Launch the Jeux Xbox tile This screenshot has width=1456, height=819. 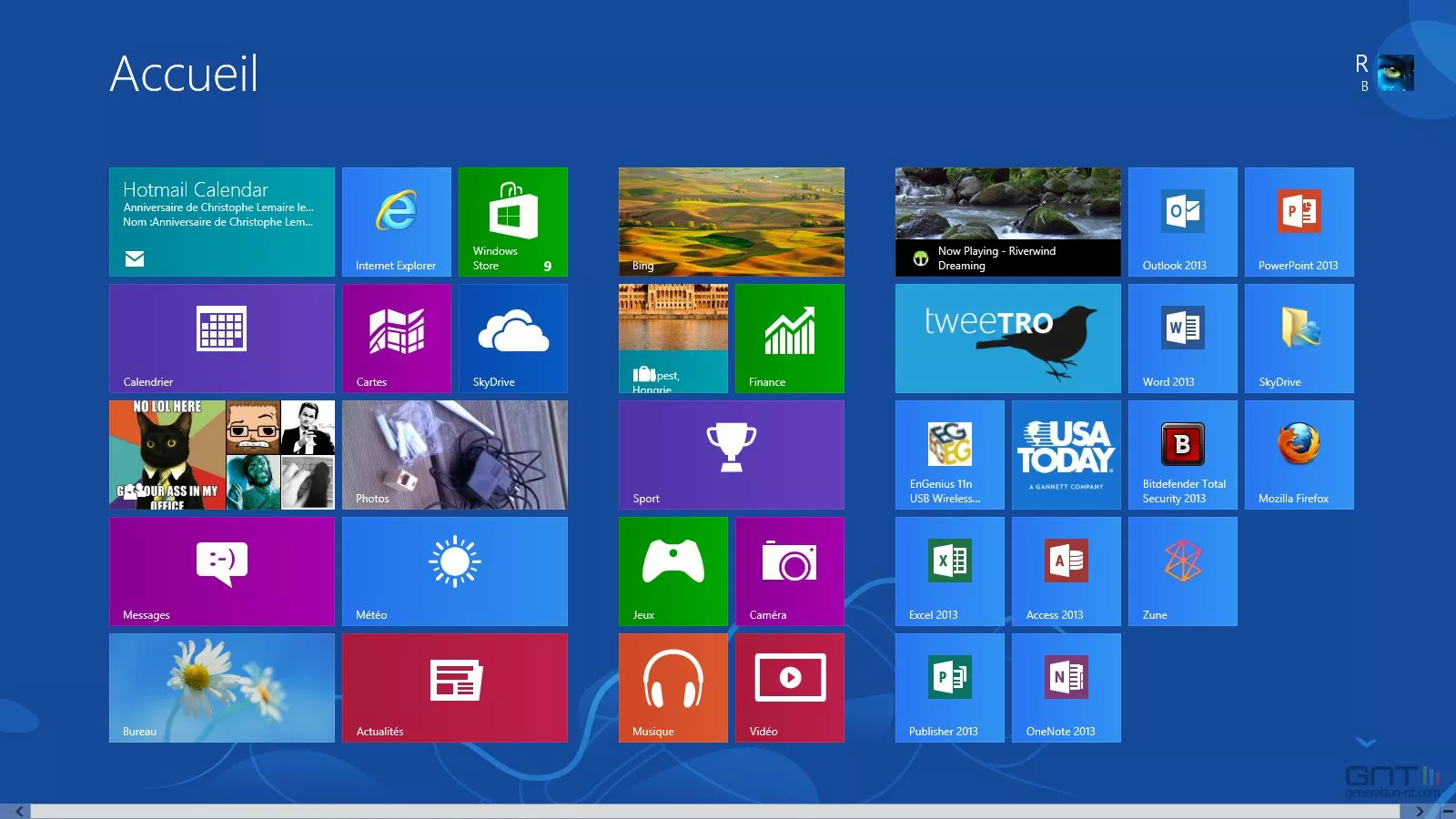click(672, 571)
